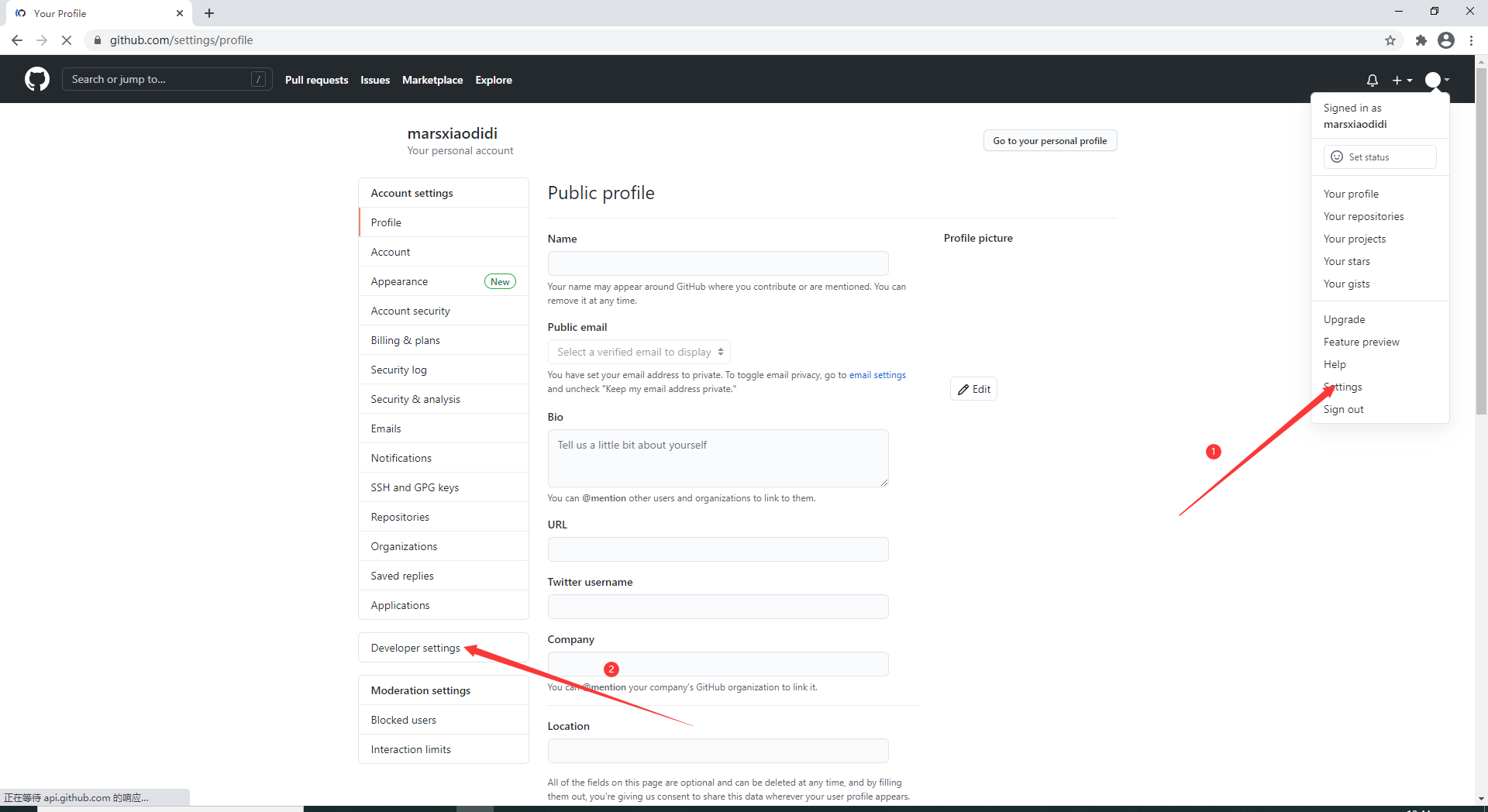Open the browser extensions puzzle icon
This screenshot has width=1488, height=812.
(x=1421, y=40)
